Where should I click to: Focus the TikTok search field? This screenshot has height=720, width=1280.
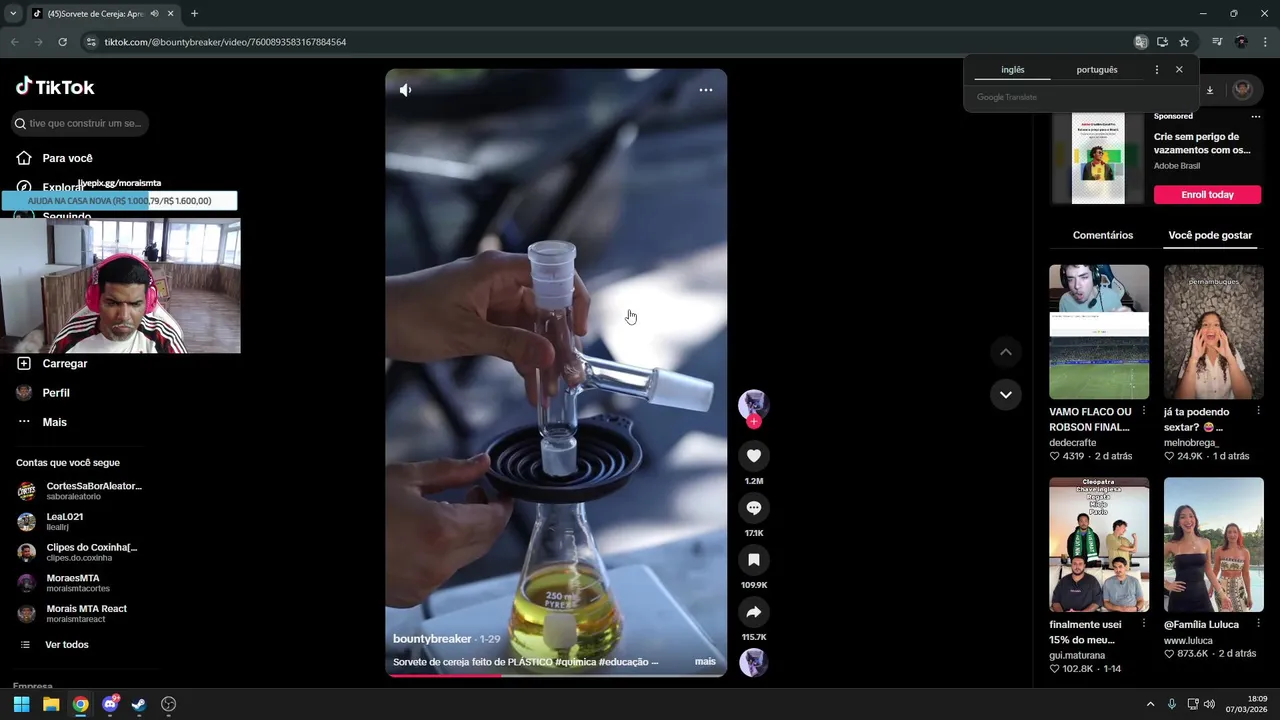(x=80, y=123)
